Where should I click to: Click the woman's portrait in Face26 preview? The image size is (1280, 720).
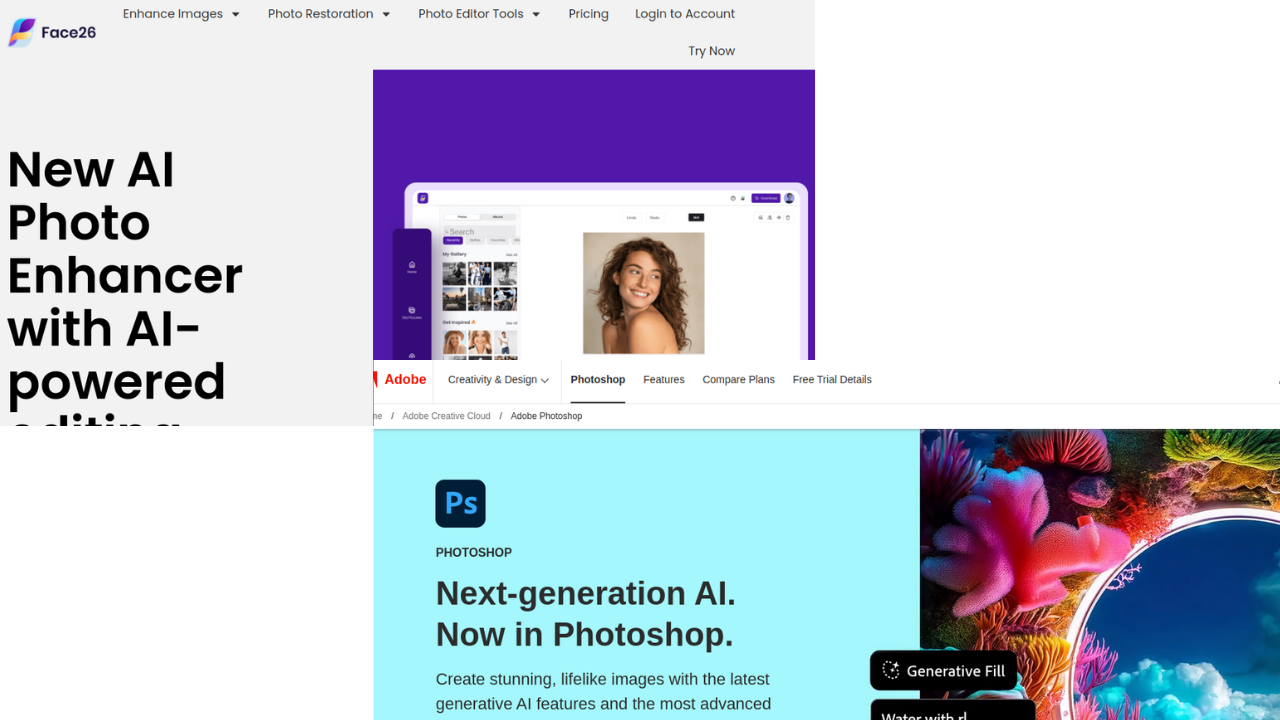click(x=643, y=293)
